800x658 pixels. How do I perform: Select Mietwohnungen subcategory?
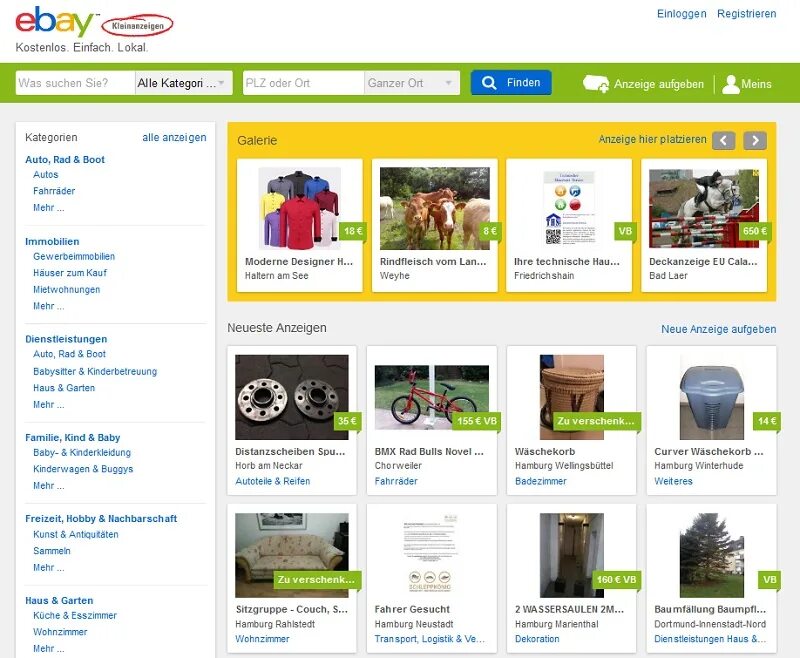coord(66,290)
